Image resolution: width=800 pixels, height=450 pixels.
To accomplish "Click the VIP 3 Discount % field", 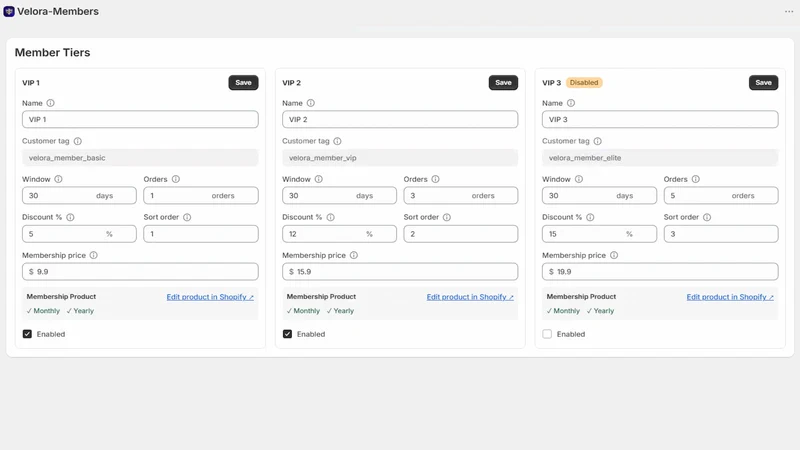I will click(x=599, y=234).
